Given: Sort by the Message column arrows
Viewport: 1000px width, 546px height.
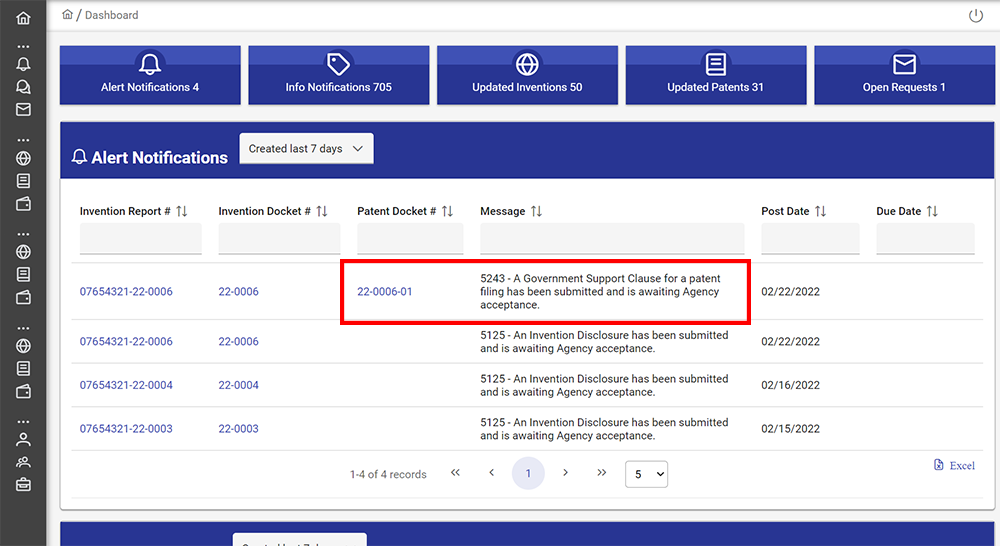Looking at the screenshot, I should click(x=536, y=212).
